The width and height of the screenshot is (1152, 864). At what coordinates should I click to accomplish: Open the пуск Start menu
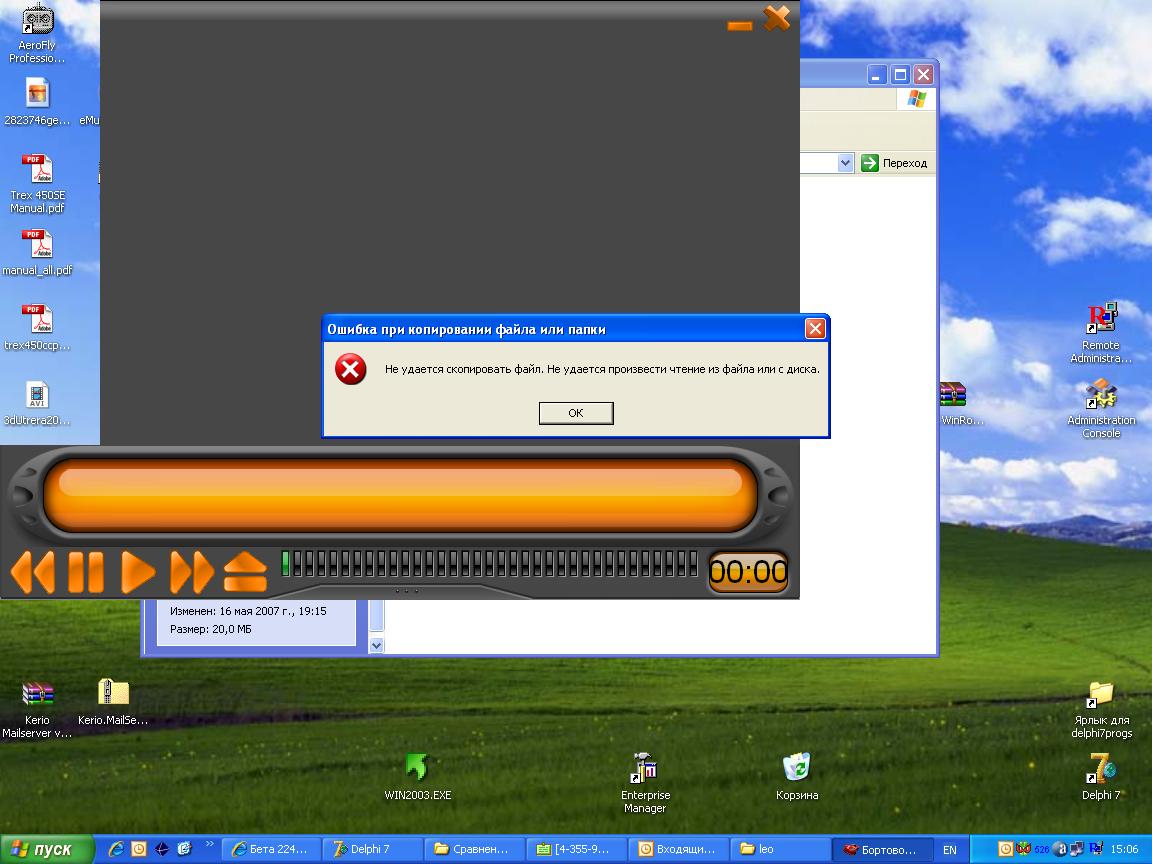tap(46, 849)
